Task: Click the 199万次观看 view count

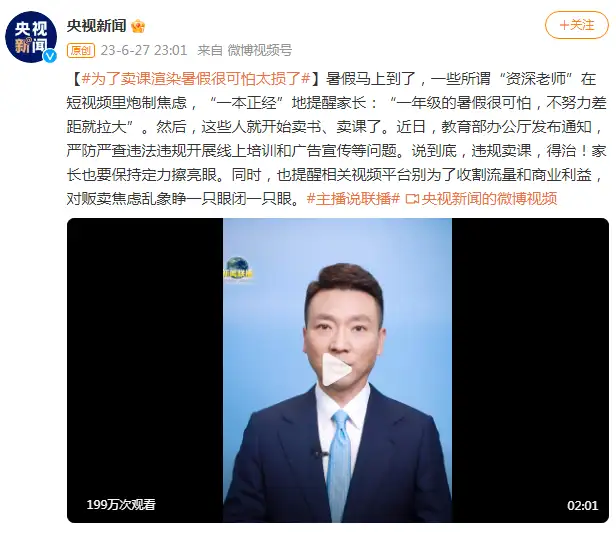Action: (x=121, y=505)
